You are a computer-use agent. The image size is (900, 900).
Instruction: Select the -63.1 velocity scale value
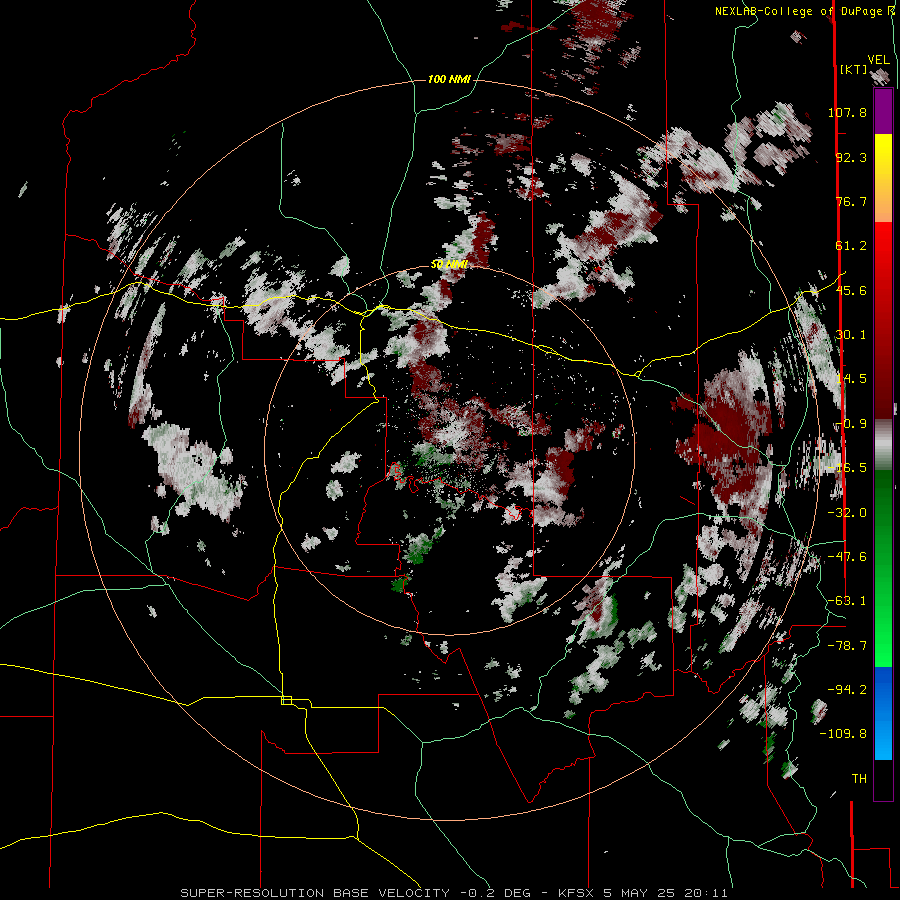click(847, 601)
